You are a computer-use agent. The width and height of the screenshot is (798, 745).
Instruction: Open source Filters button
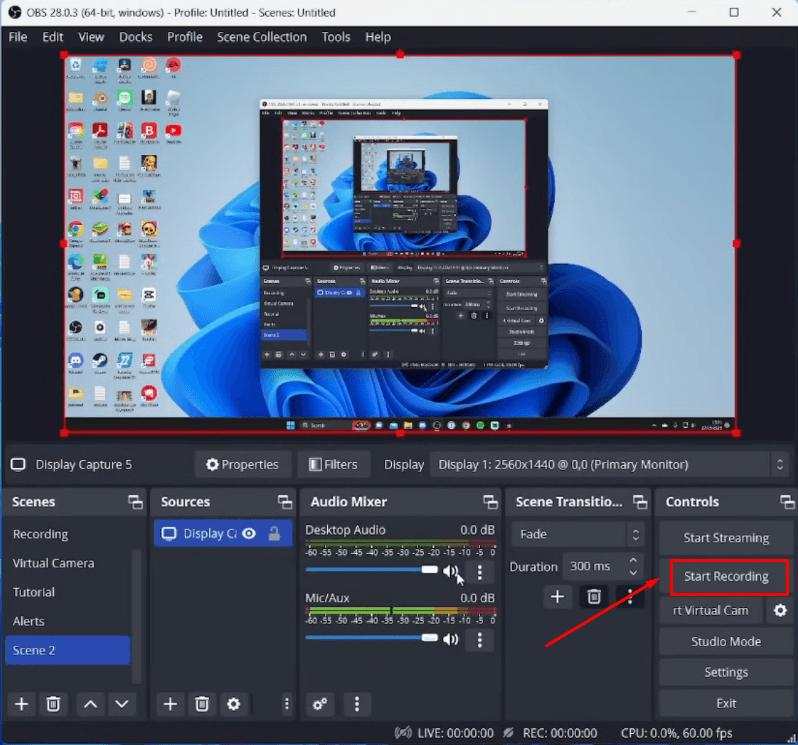(x=333, y=464)
